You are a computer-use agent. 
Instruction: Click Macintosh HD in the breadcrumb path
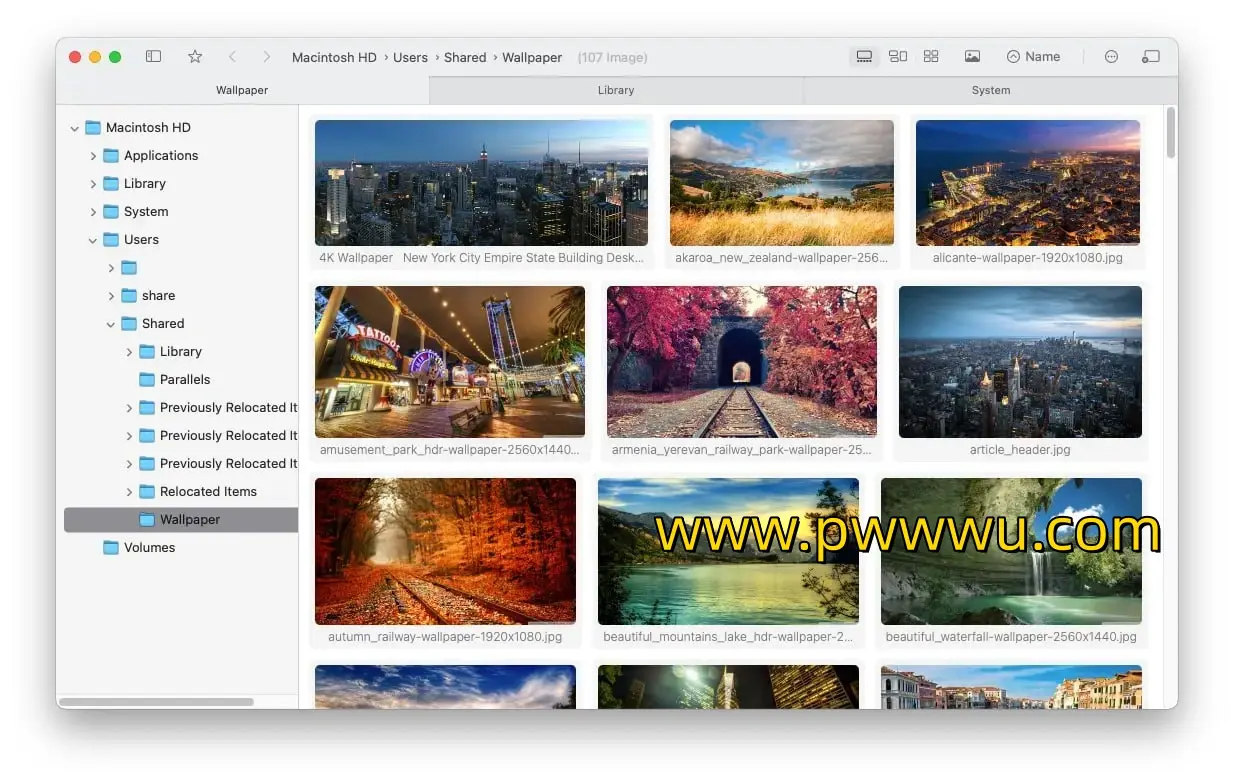(x=334, y=57)
